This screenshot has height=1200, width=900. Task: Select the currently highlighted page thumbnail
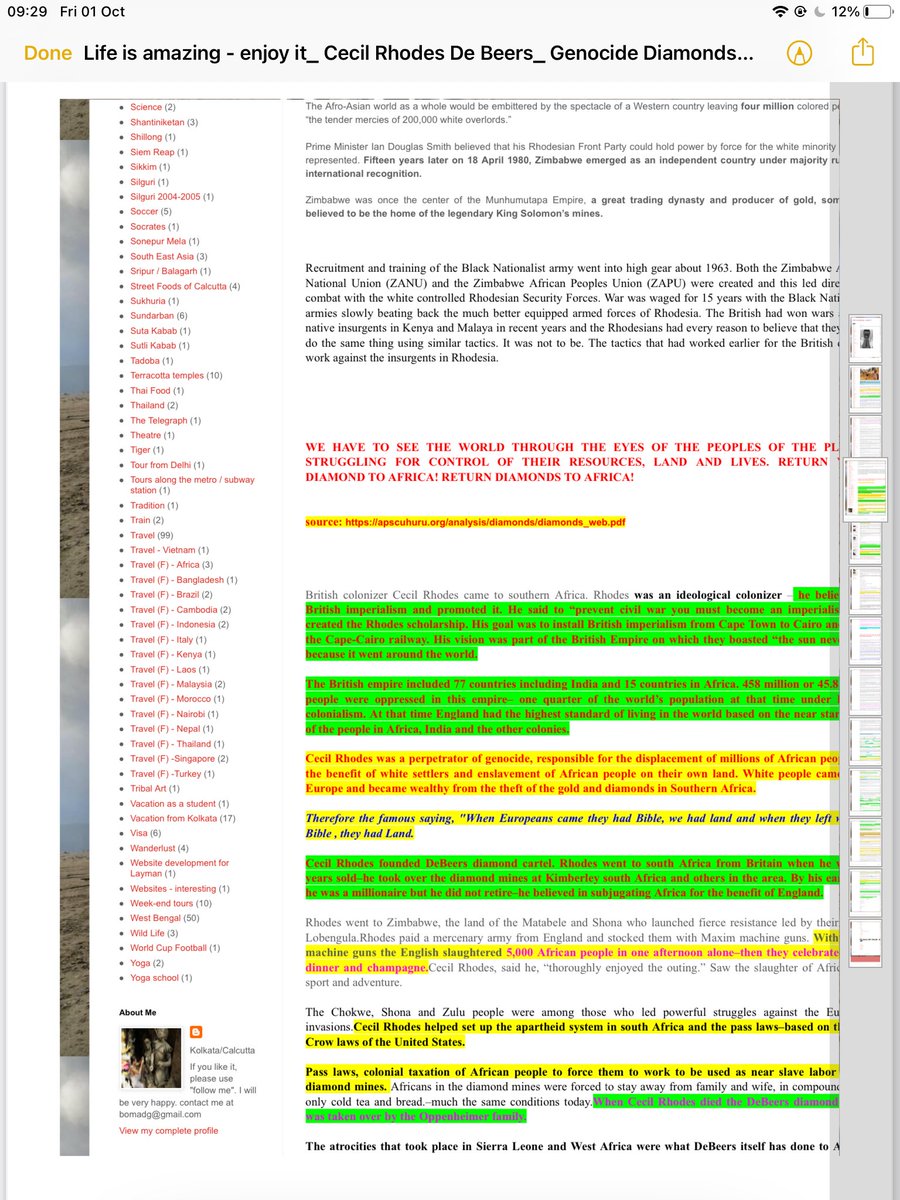tap(866, 490)
